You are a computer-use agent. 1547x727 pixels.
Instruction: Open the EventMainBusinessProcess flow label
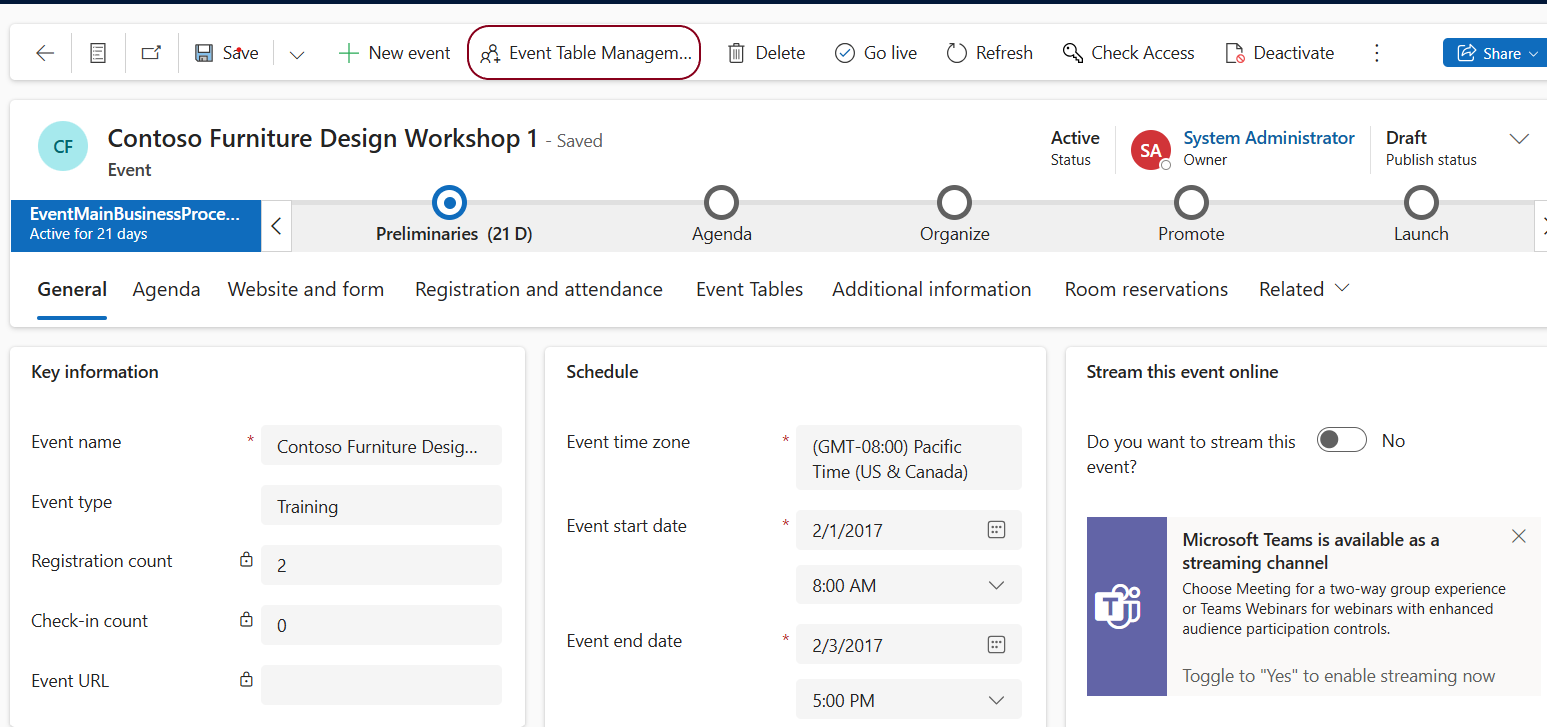(135, 224)
